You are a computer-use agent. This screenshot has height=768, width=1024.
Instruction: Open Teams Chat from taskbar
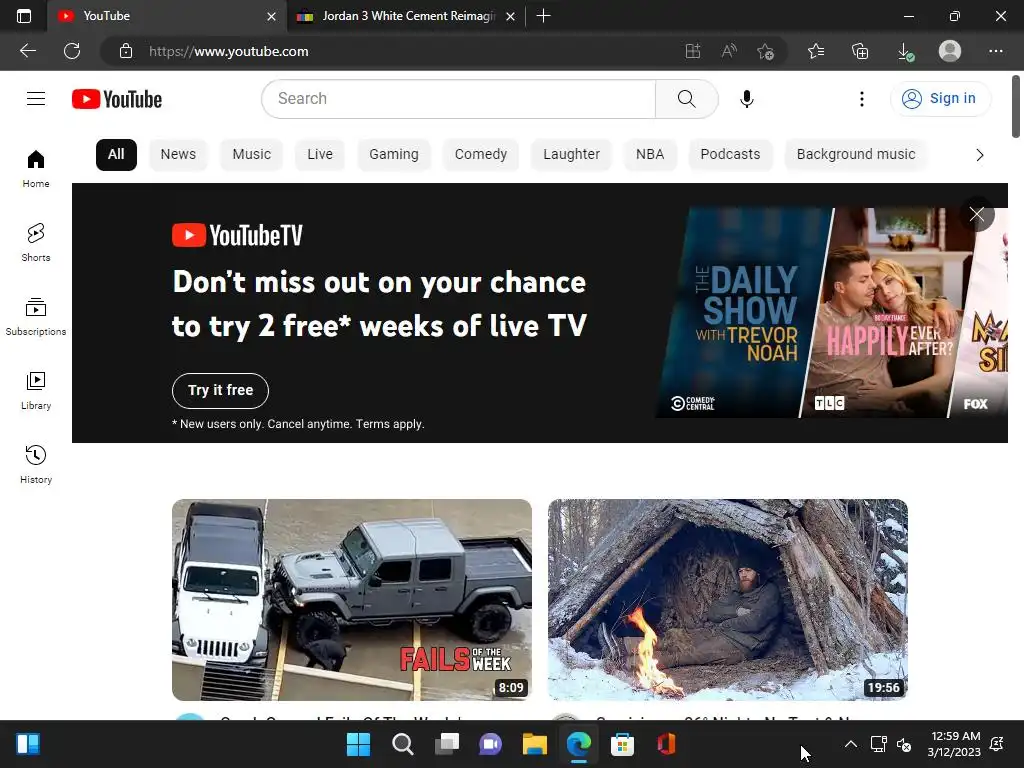[x=490, y=744]
